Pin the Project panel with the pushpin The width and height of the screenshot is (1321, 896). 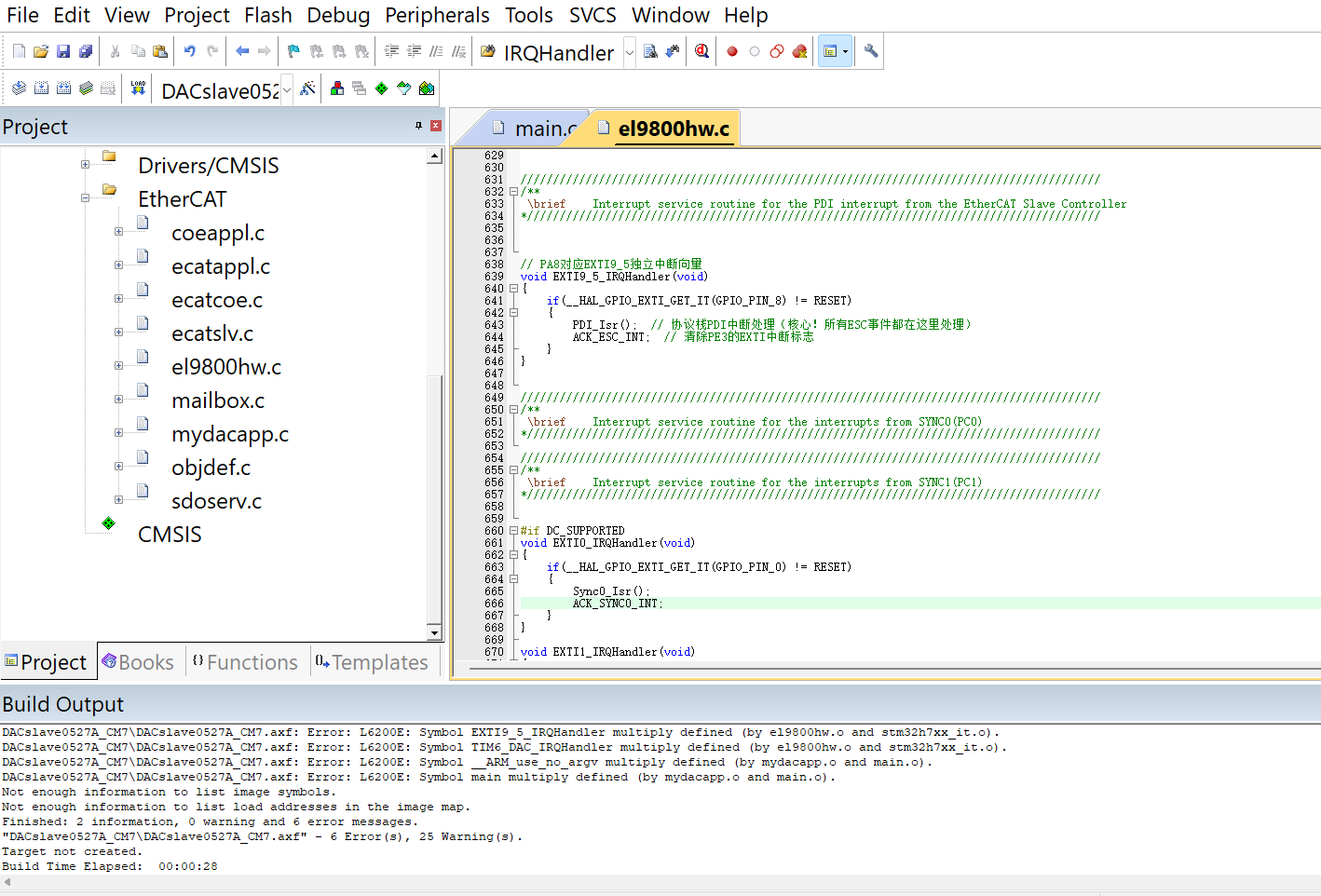[x=418, y=126]
